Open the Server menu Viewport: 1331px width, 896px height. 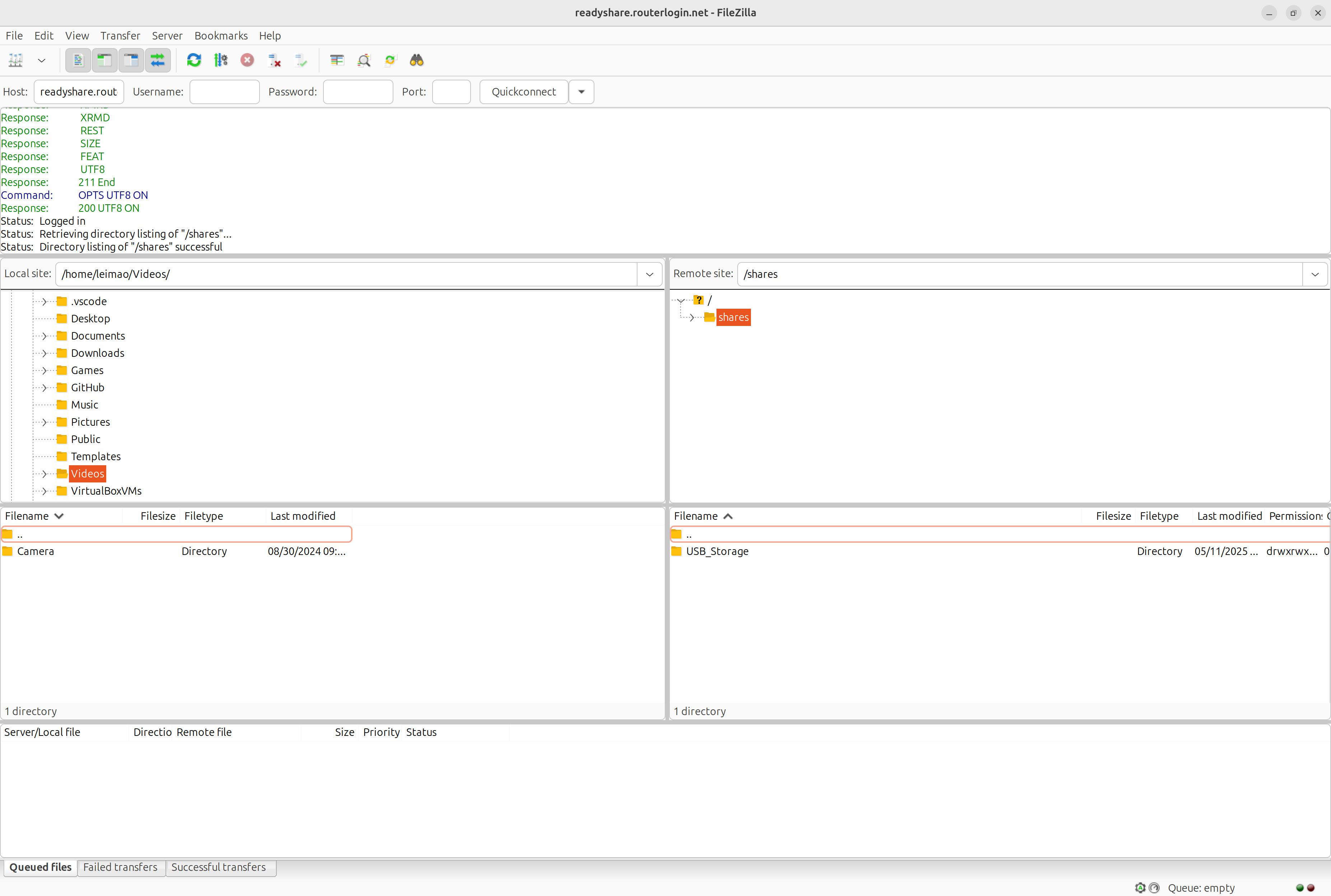167,36
